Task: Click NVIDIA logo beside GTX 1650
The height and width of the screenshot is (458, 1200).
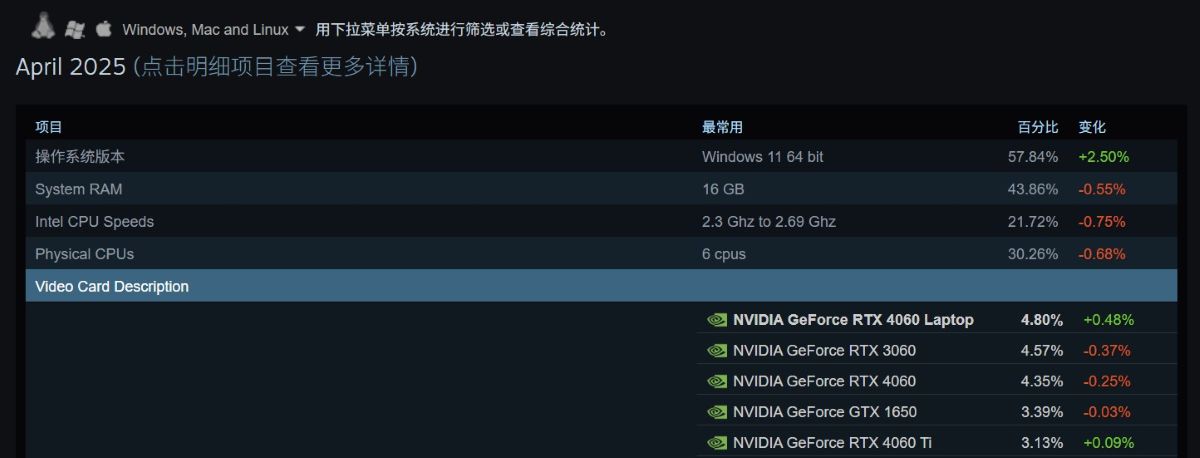Action: click(717, 412)
